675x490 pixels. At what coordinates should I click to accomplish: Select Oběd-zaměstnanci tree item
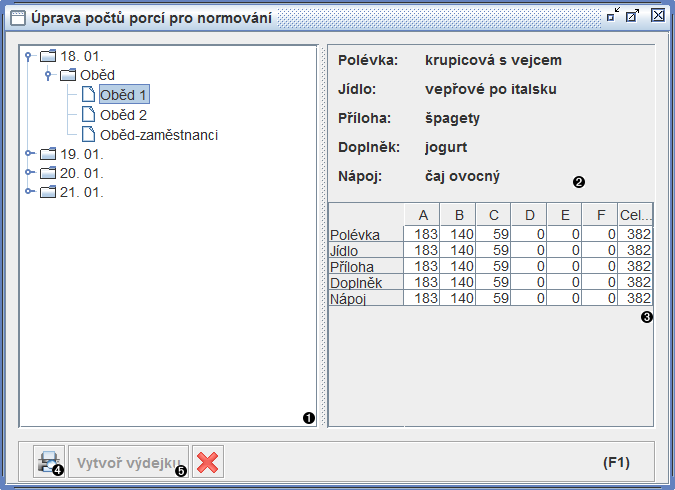click(158, 134)
